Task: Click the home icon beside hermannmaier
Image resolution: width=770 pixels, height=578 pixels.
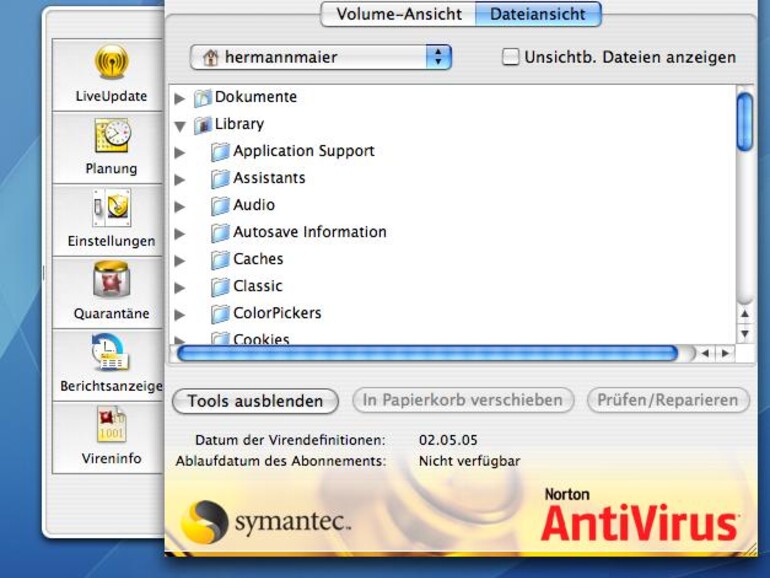Action: [211, 57]
